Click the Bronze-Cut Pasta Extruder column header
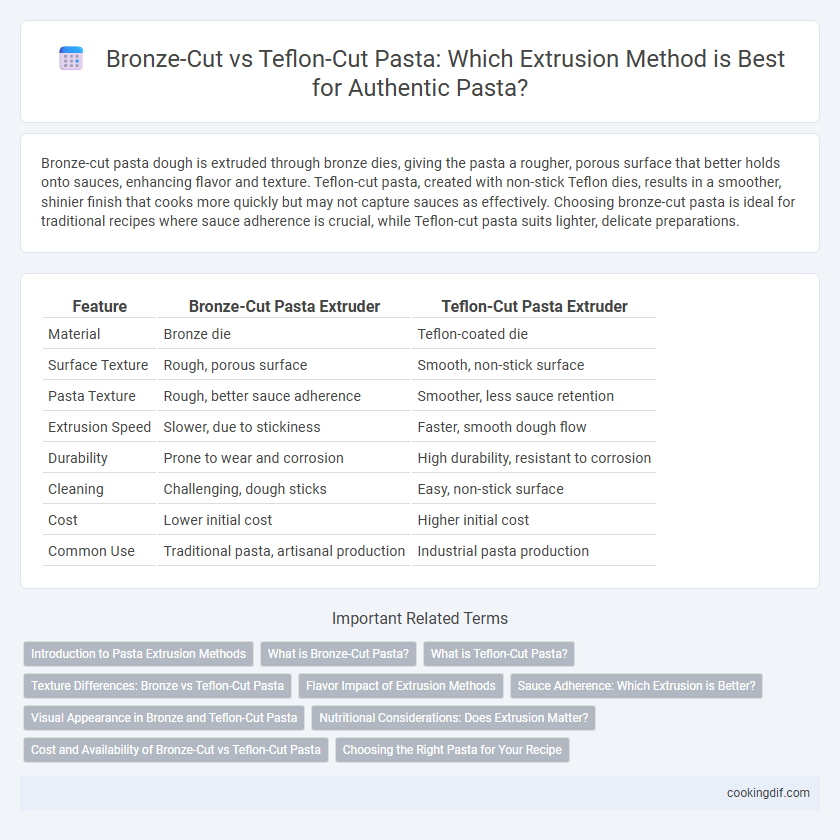Screen dimensions: 840x840 (x=284, y=306)
